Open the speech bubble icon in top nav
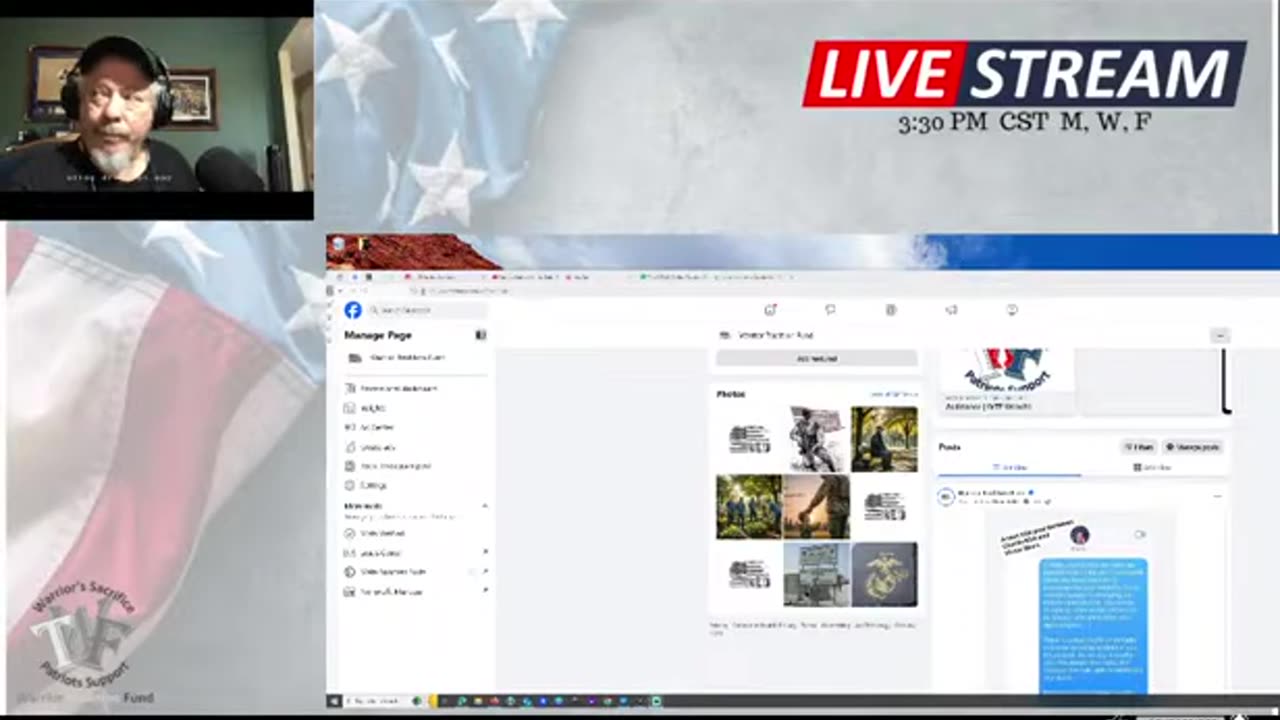Viewport: 1280px width, 720px height. (830, 310)
